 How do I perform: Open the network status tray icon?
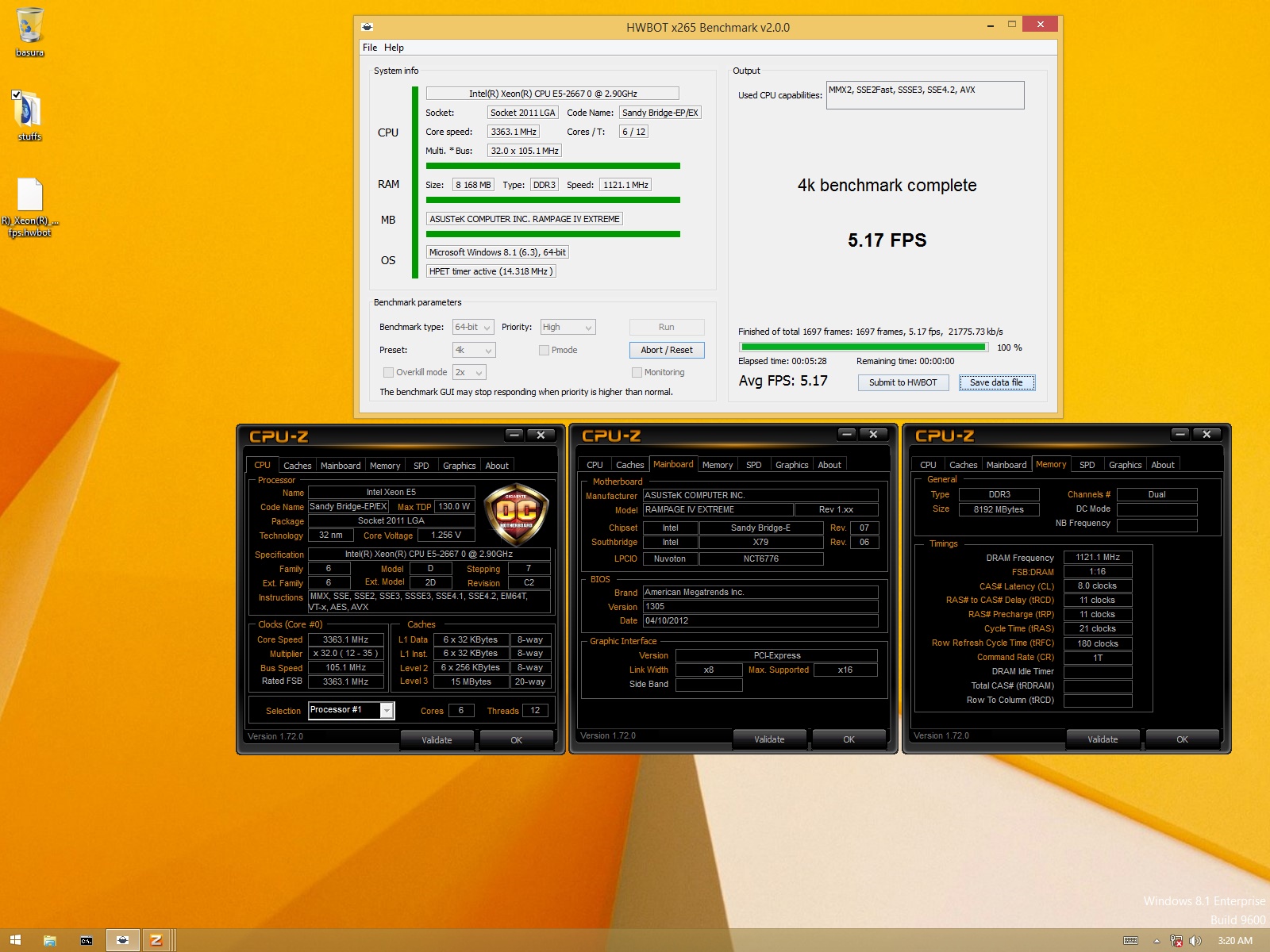[x=1176, y=941]
